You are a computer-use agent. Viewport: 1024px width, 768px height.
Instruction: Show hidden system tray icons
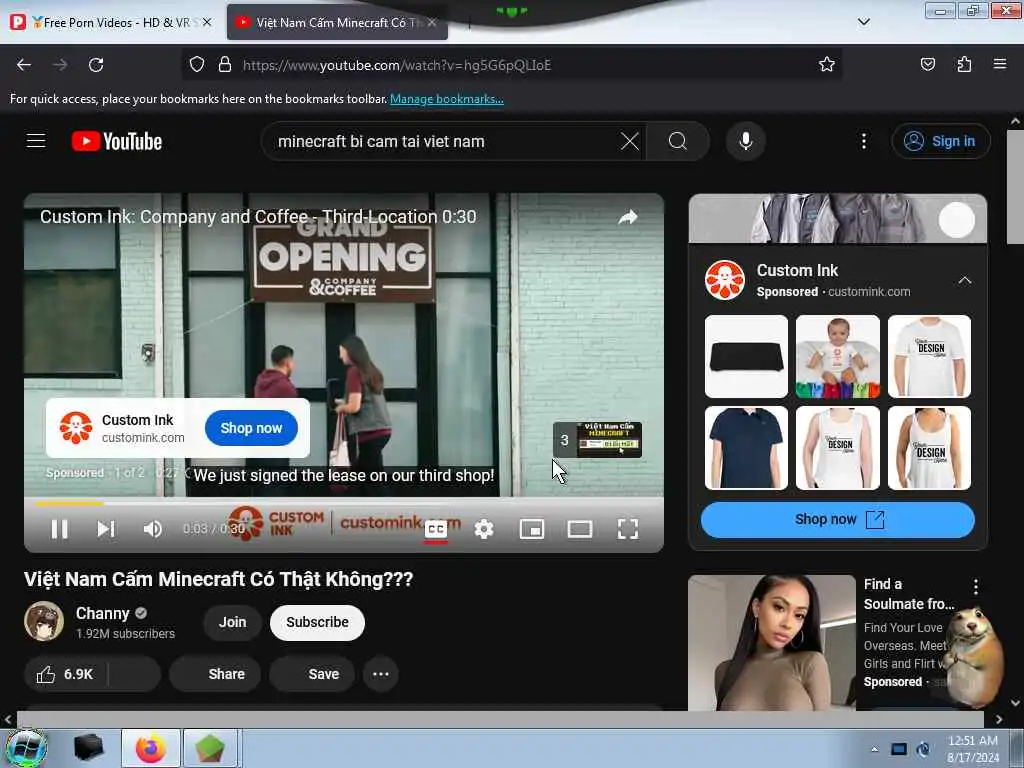(874, 749)
